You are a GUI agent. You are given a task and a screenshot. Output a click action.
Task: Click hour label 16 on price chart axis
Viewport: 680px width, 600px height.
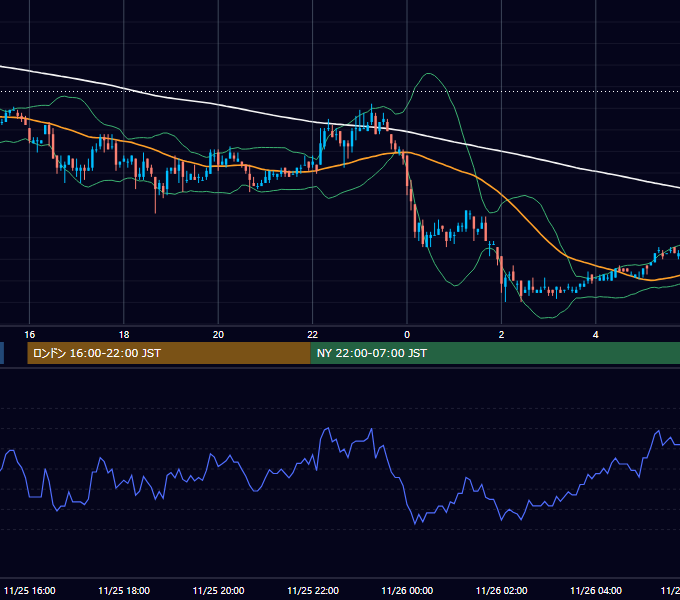click(29, 334)
